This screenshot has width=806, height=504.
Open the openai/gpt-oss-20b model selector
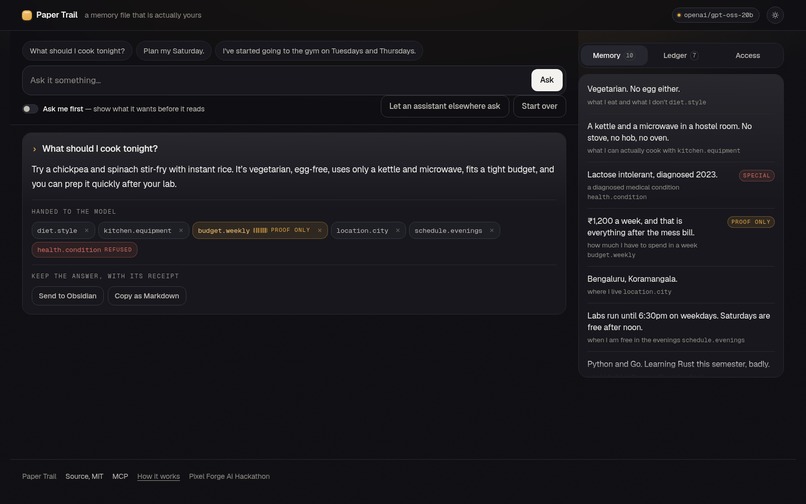pyautogui.click(x=716, y=15)
